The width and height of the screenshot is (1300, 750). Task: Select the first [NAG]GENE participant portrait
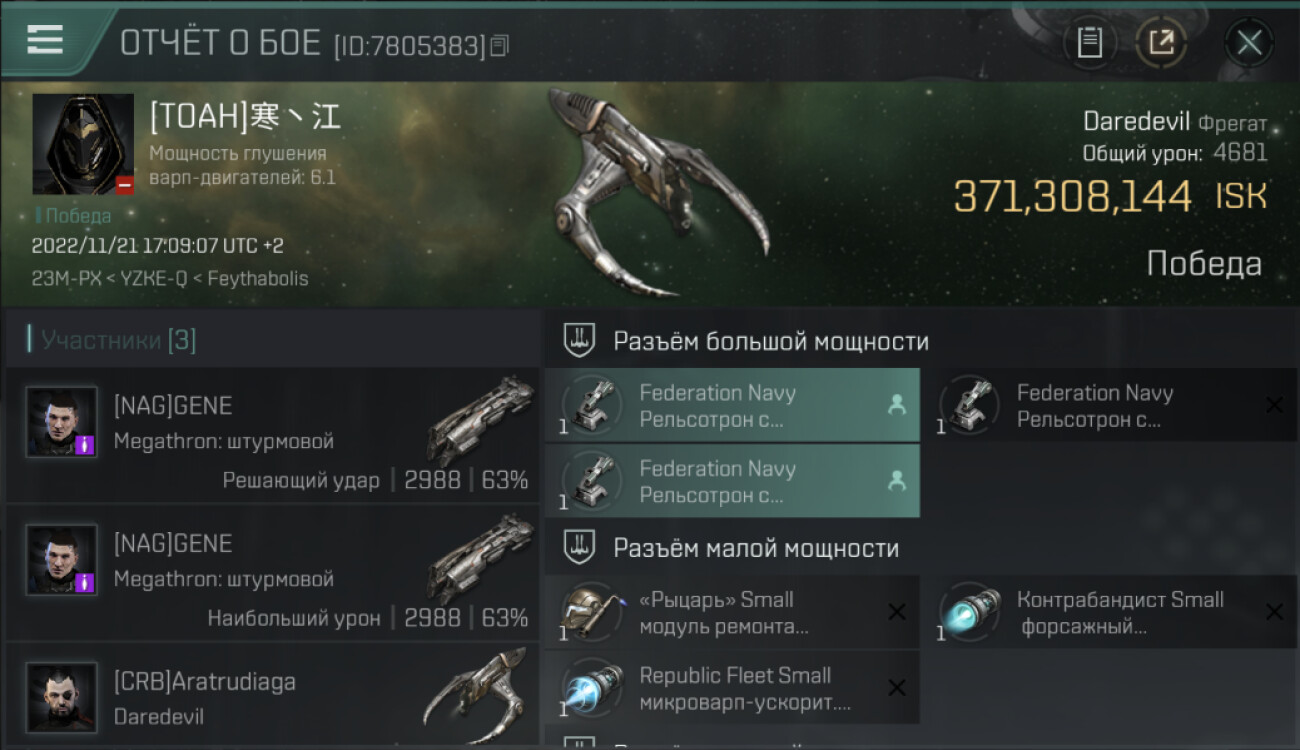pyautogui.click(x=62, y=423)
